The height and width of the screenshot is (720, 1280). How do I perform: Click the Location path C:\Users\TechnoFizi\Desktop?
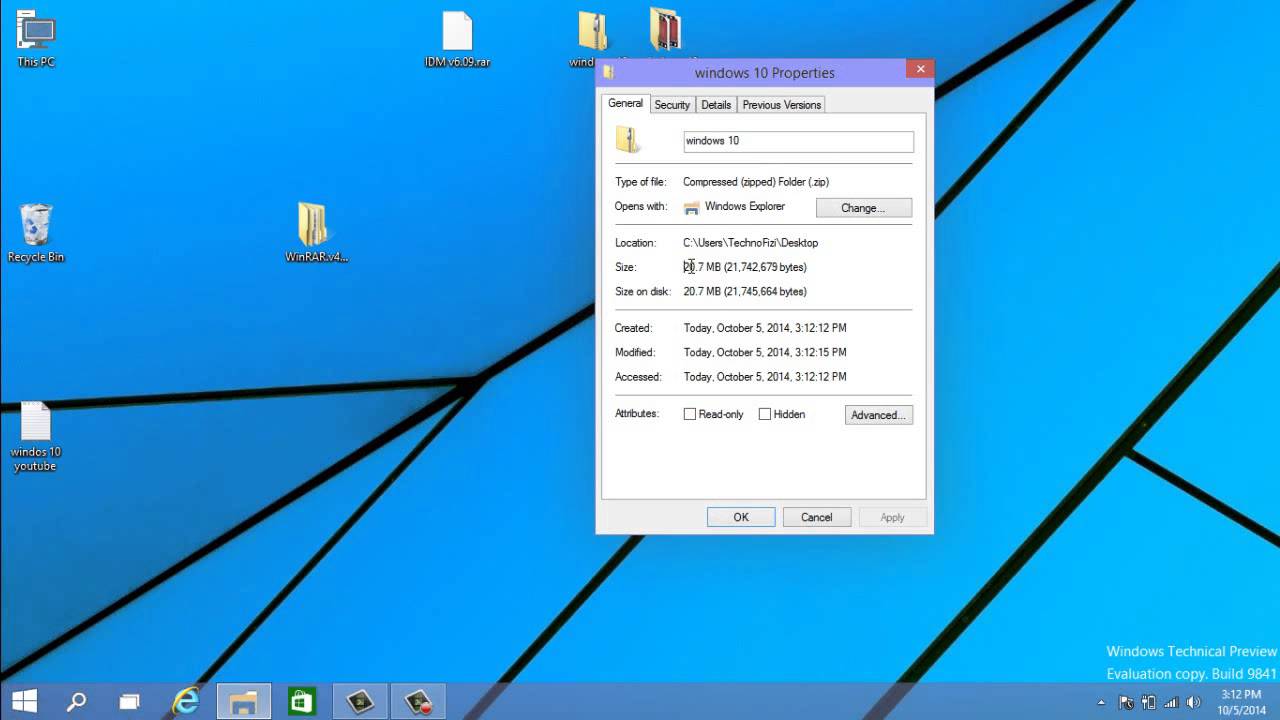pyautogui.click(x=751, y=243)
